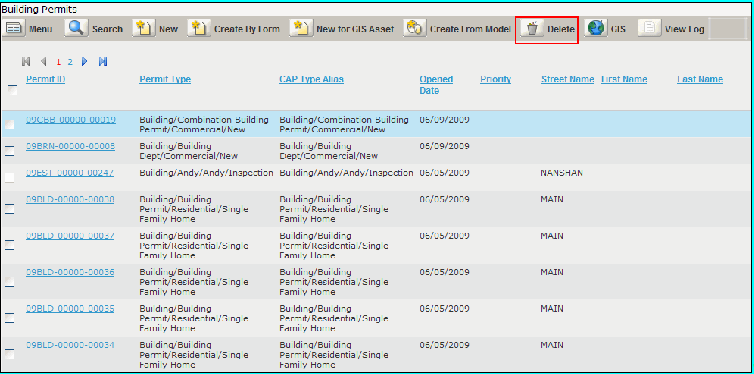The image size is (754, 374).
Task: Click the Search magnifier icon
Action: click(75, 28)
